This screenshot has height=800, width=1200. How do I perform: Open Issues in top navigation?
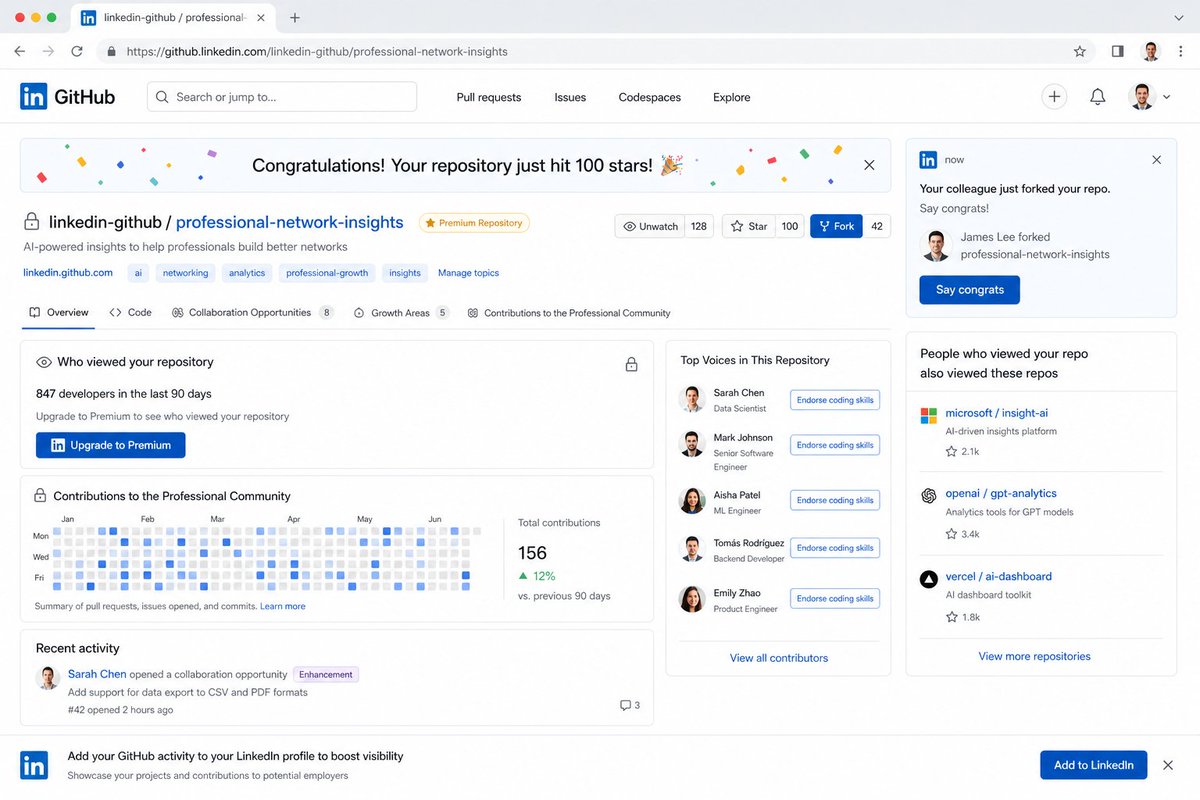[x=570, y=97]
